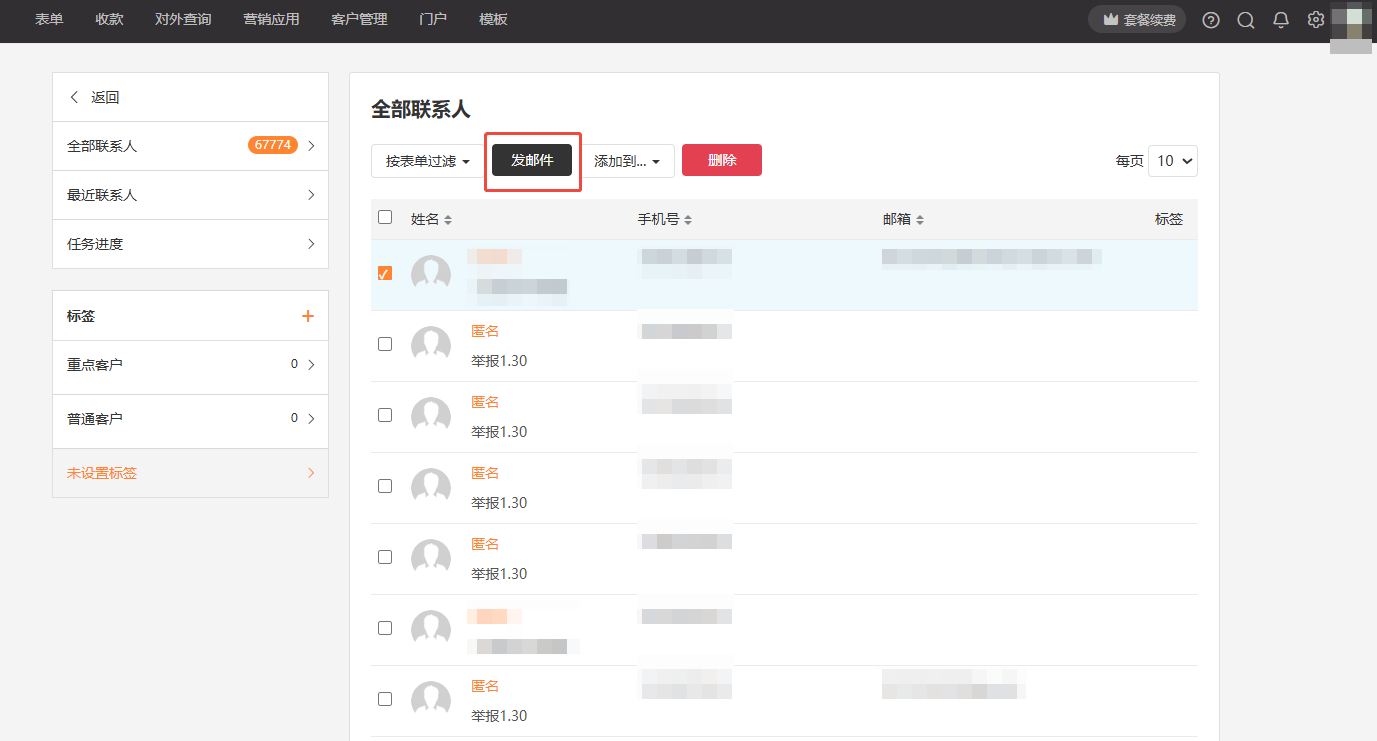Click the back arrow next to 返回

(x=74, y=97)
